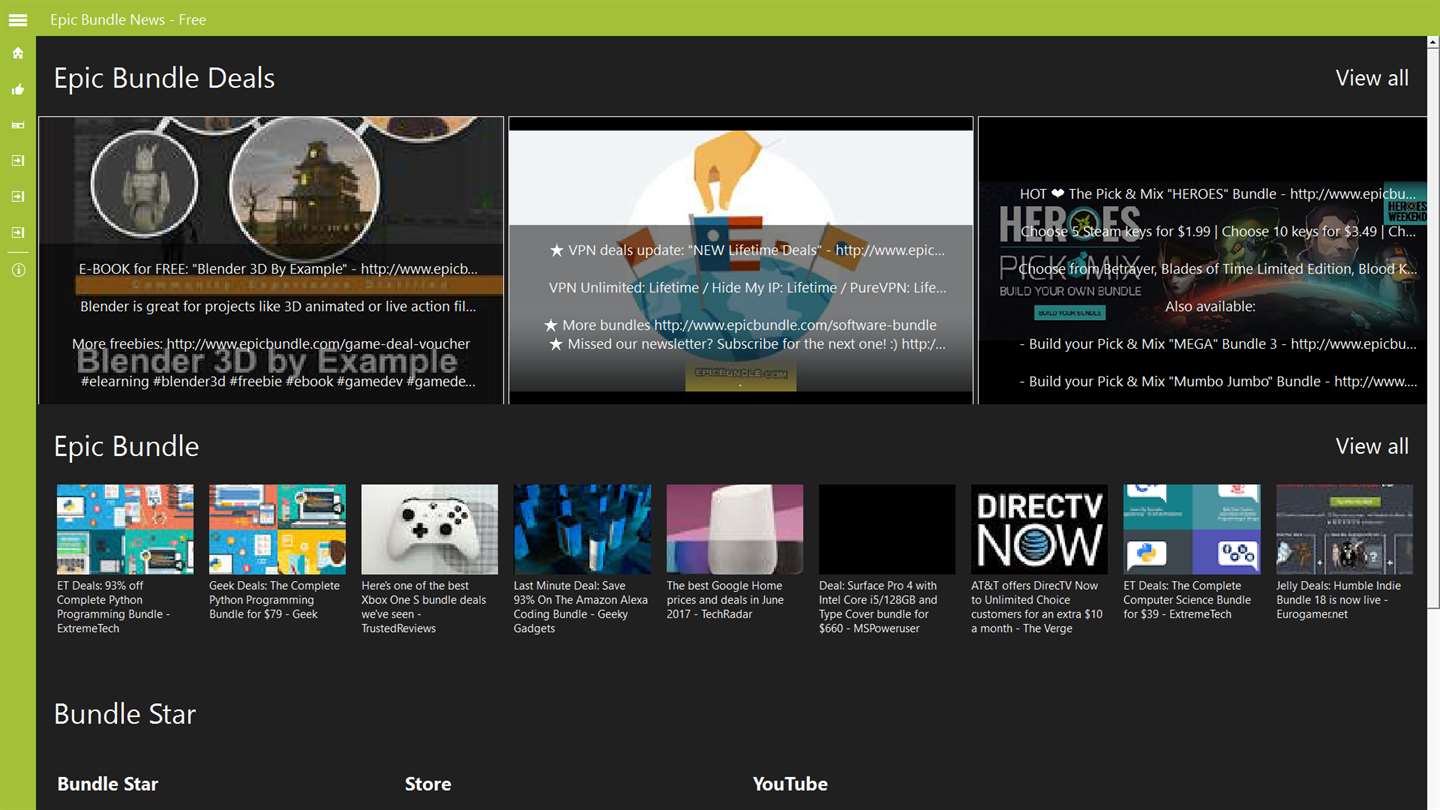
Task: Click 'Jelly Deals: Humble Indie Bundle' headline
Action: [x=1339, y=600]
